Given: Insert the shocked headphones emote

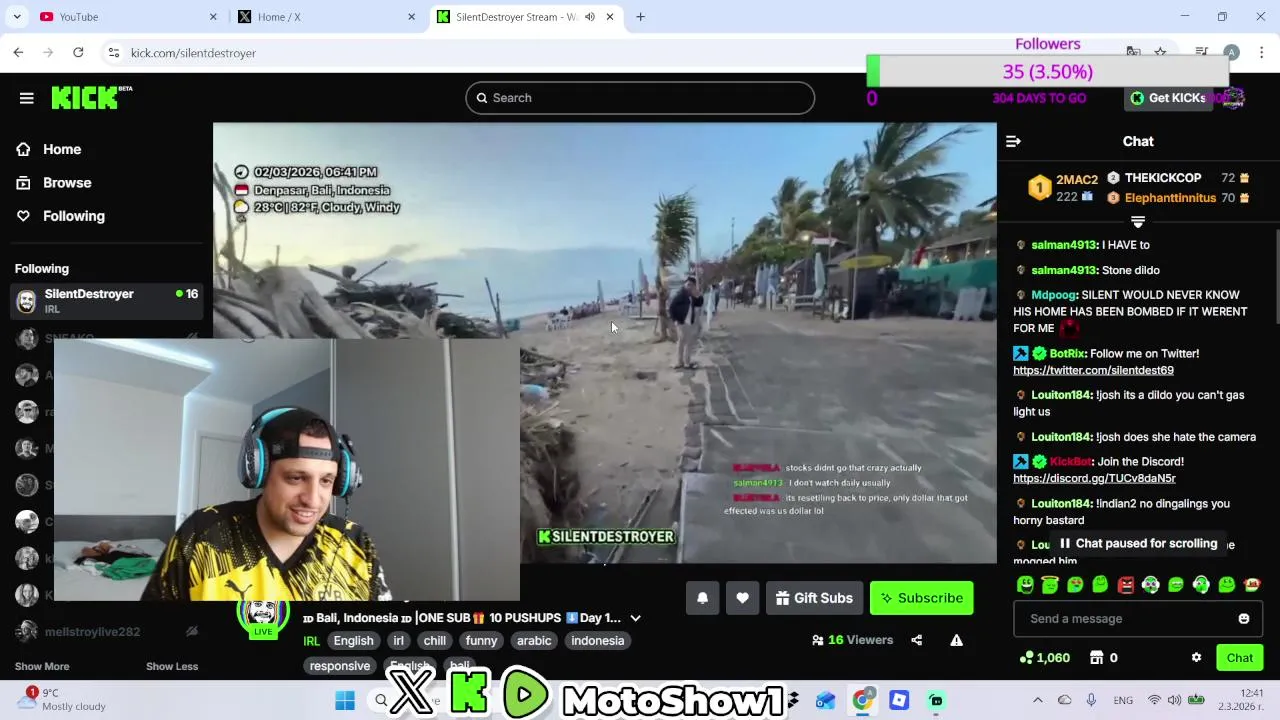Looking at the screenshot, I should click(x=1151, y=585).
